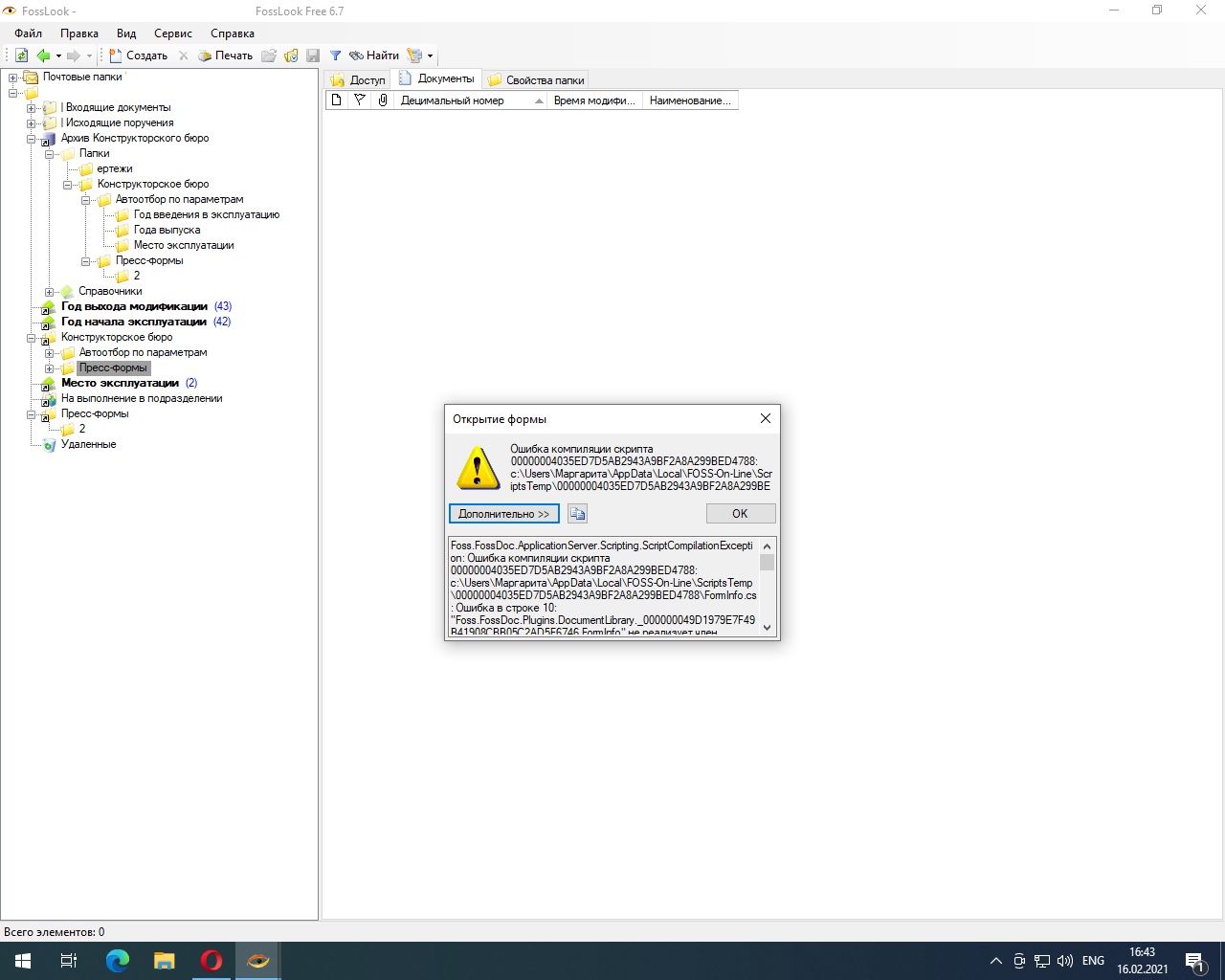Image resolution: width=1225 pixels, height=980 pixels.
Task: Click the flag column header icon
Action: [x=360, y=100]
